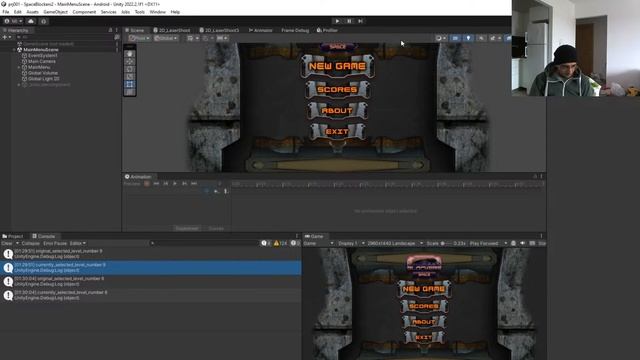Screen dimensions: 640x360
Task: Select EventSystem1 in the Hierarchy
Action: (x=42, y=56)
